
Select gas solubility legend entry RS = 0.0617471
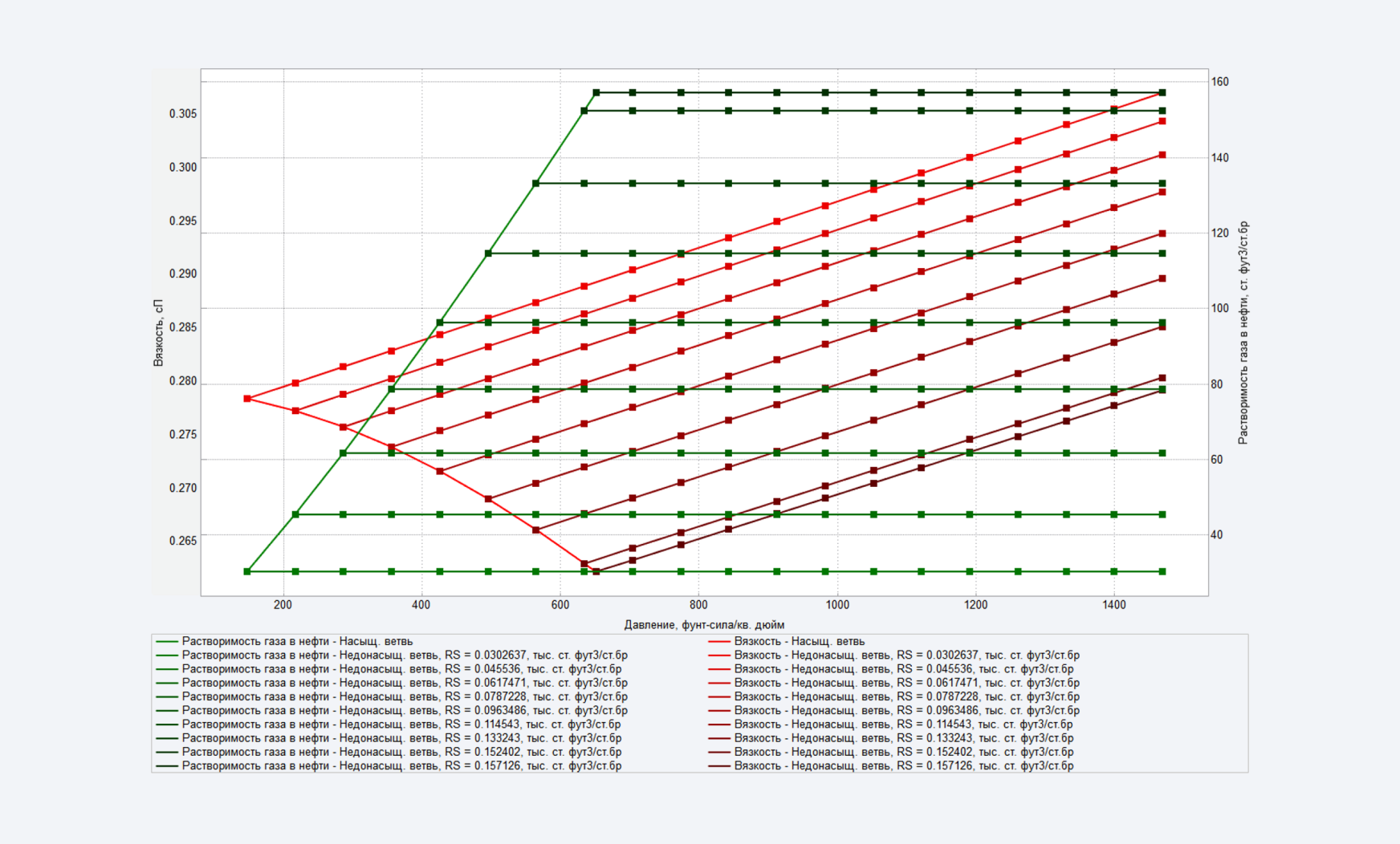point(391,683)
